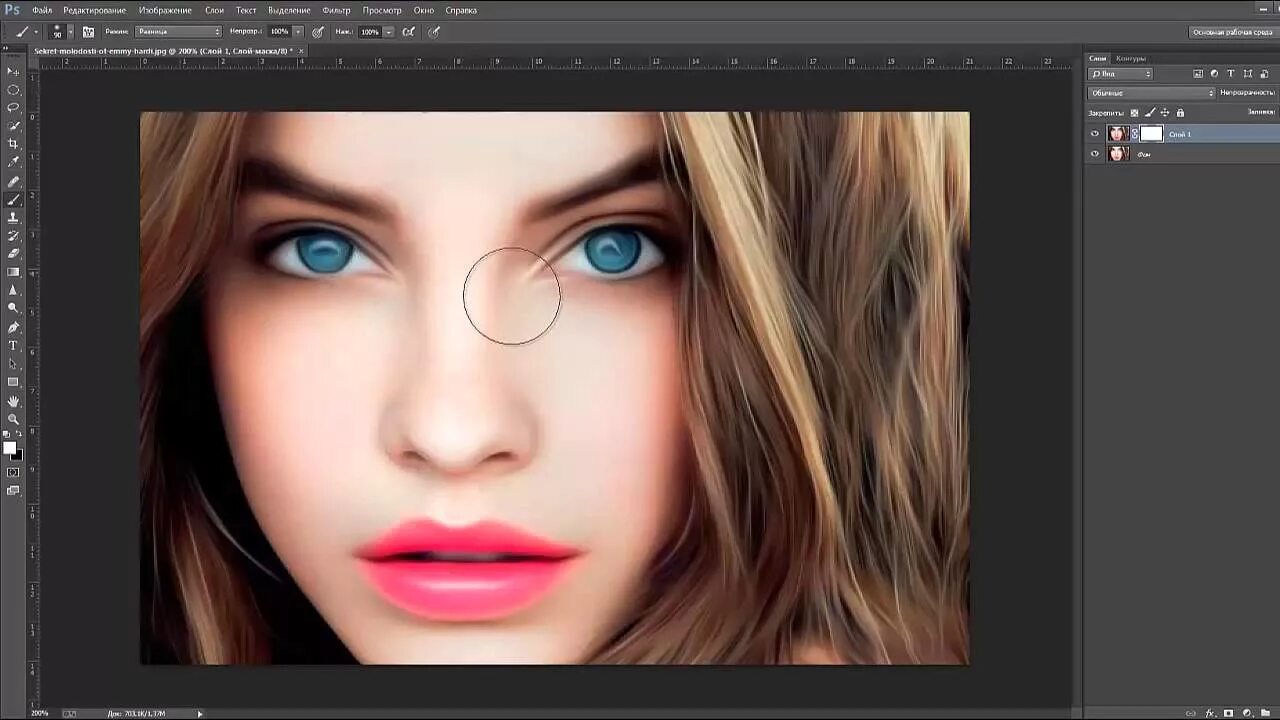The height and width of the screenshot is (720, 1280).
Task: Open layer filter type dropdown
Action: (1121, 74)
